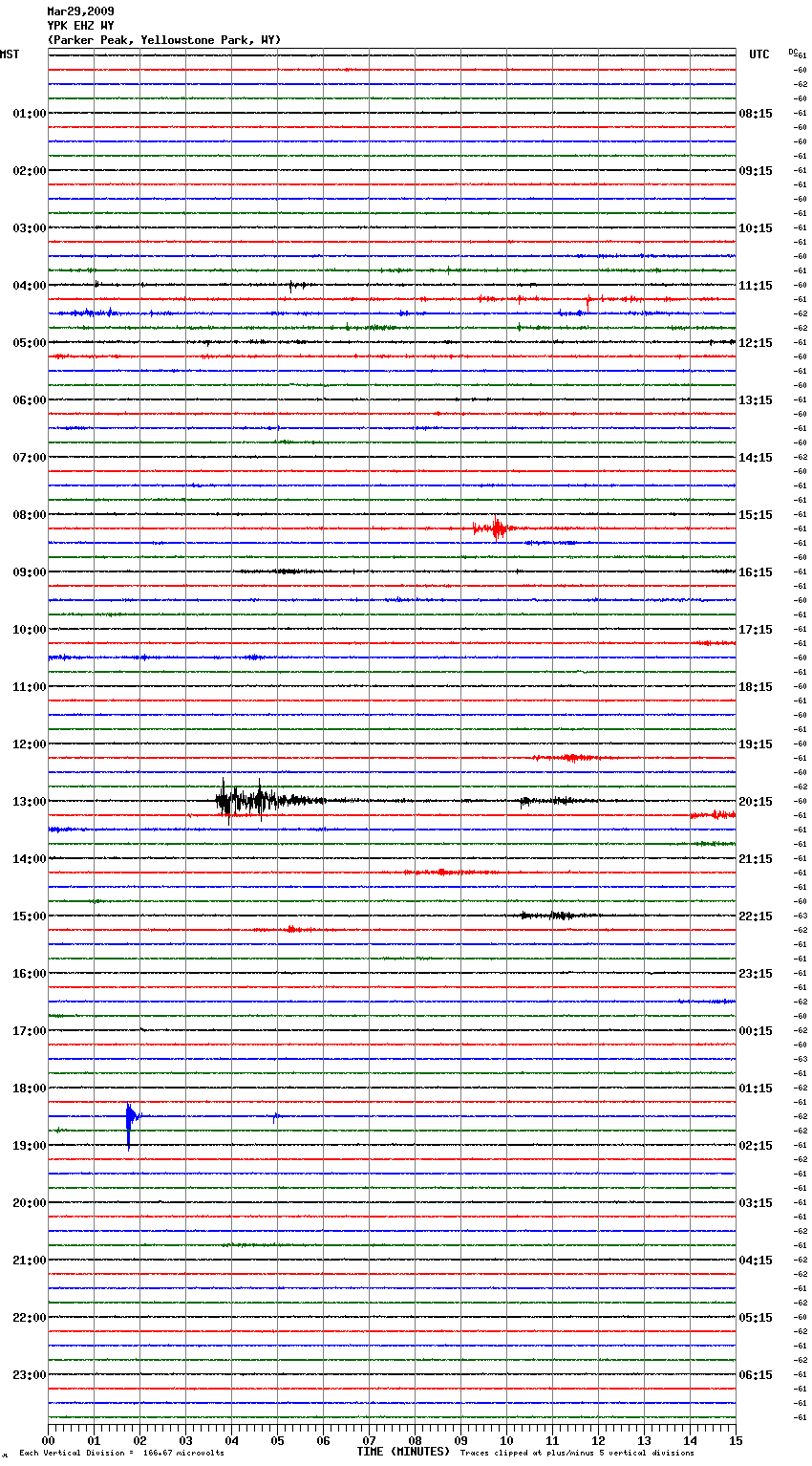Image resolution: width=812 pixels, height=1466 pixels.
Task: Click the red wavelet on the 14:15 trace
Action: pyautogui.click(x=449, y=872)
